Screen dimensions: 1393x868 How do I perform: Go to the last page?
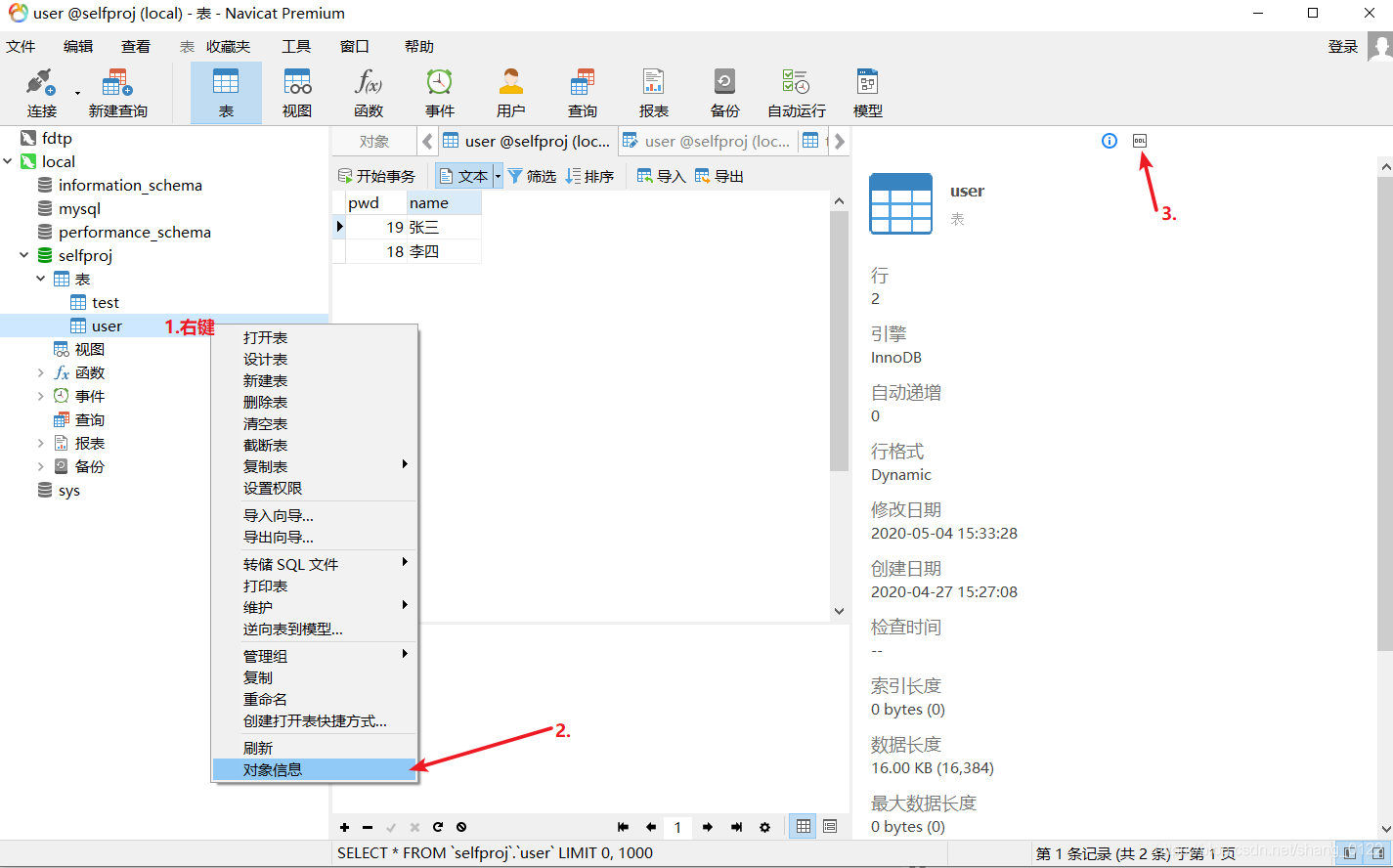pos(736,827)
